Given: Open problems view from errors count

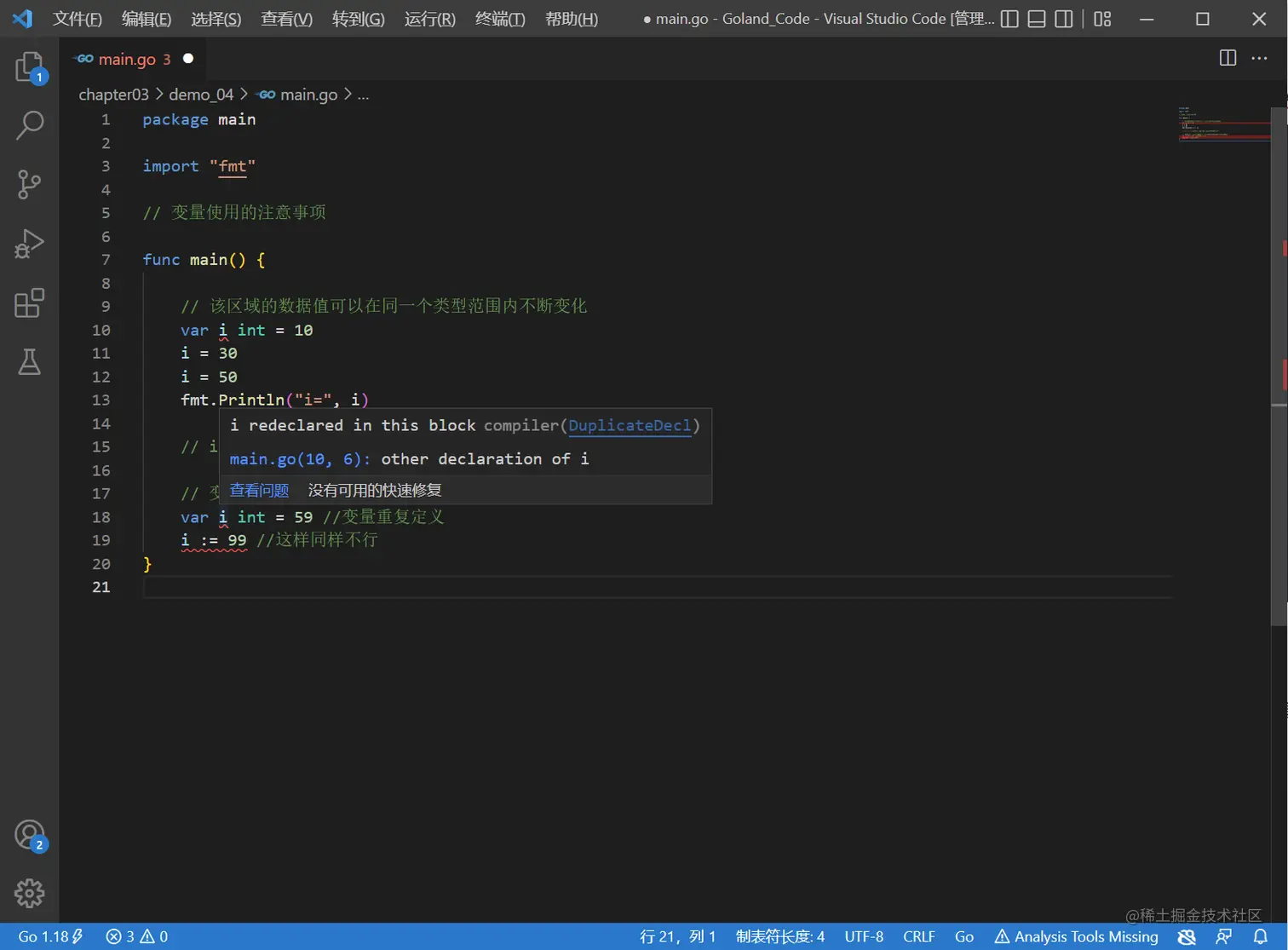Looking at the screenshot, I should point(137,936).
